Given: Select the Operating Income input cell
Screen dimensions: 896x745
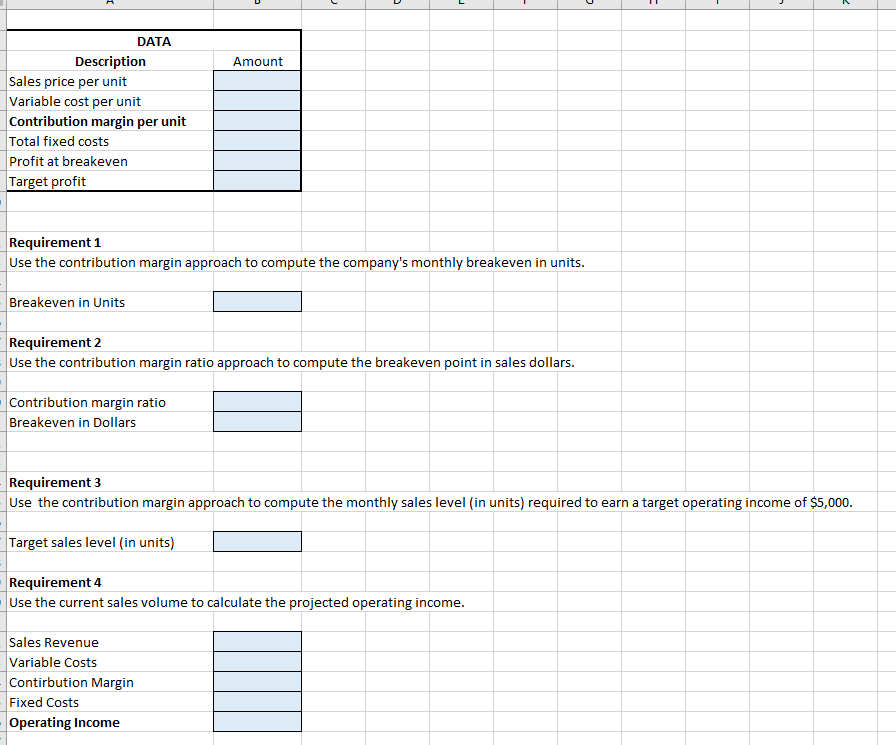Looking at the screenshot, I should (257, 721).
